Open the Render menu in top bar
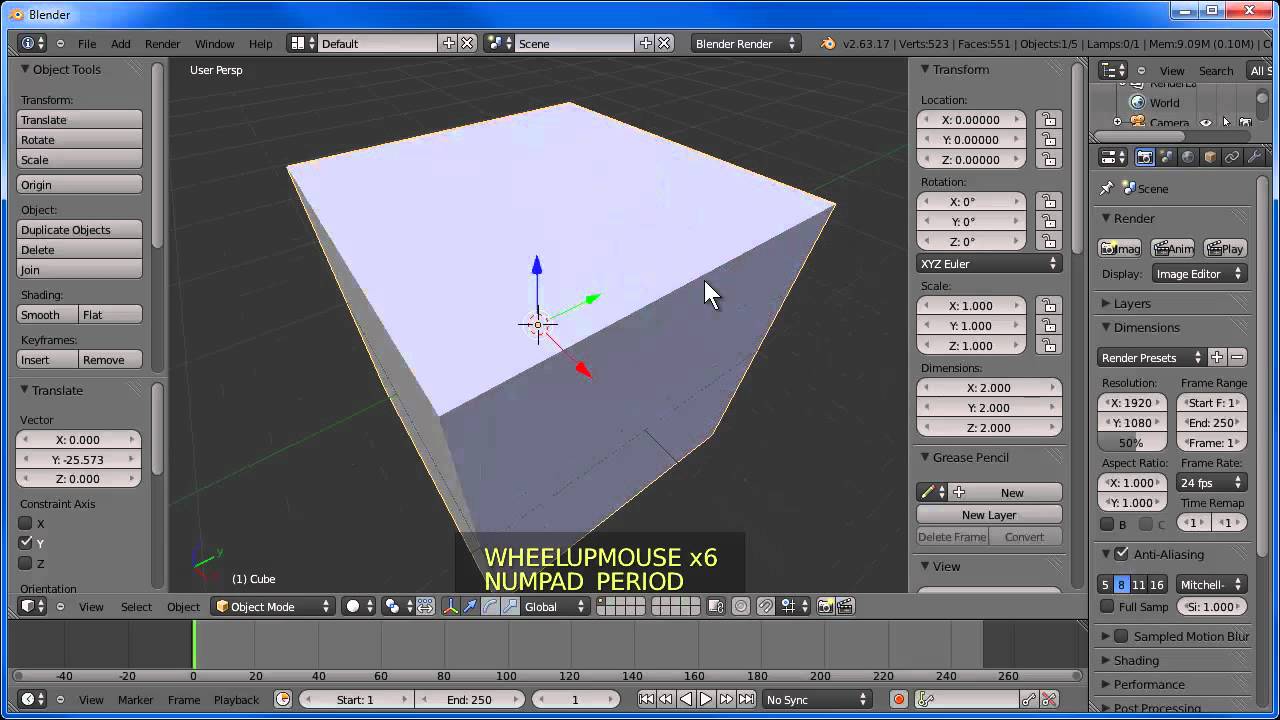Image resolution: width=1280 pixels, height=720 pixels. pos(163,44)
